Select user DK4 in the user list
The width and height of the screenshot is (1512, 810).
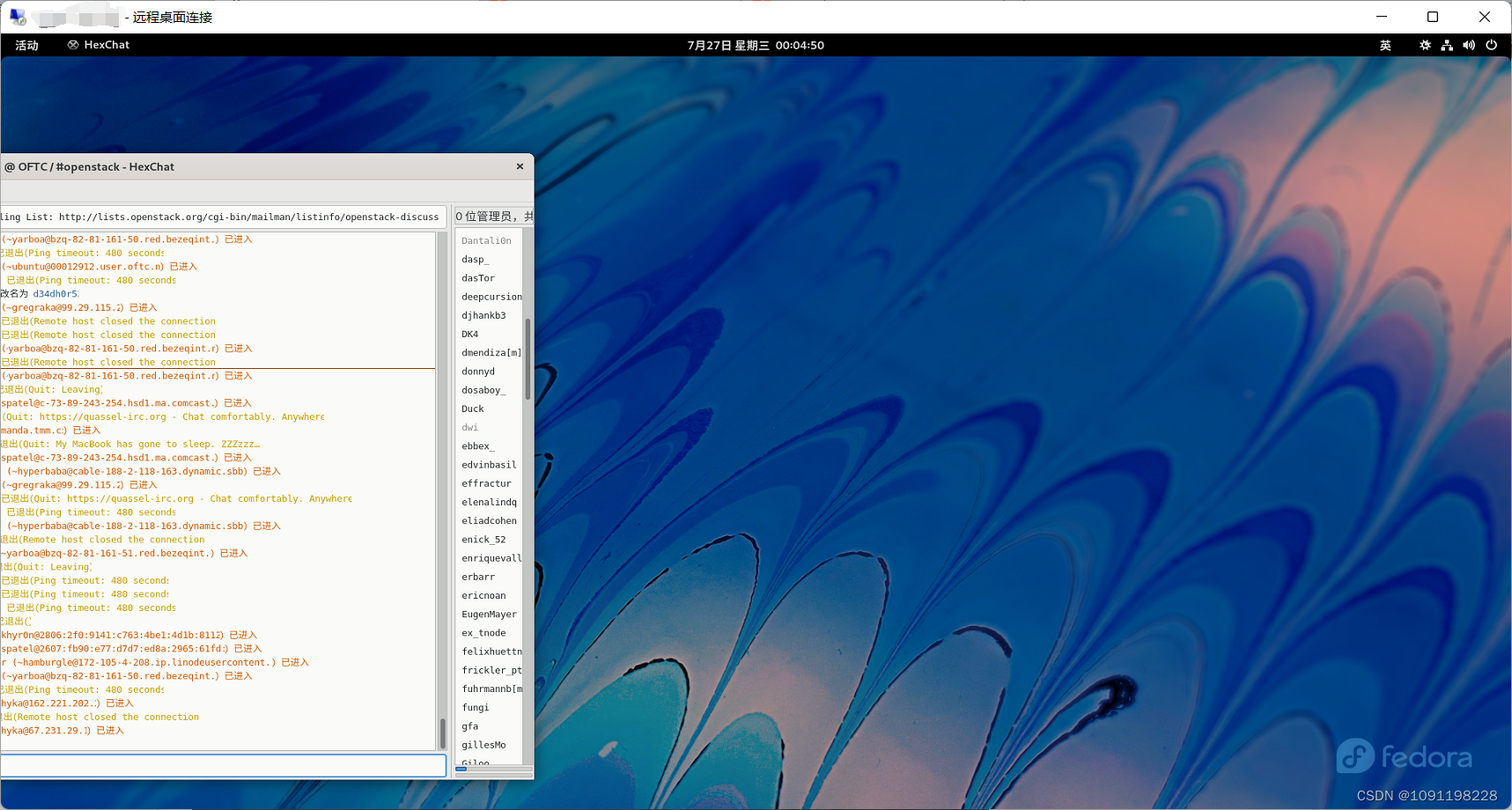pos(470,335)
